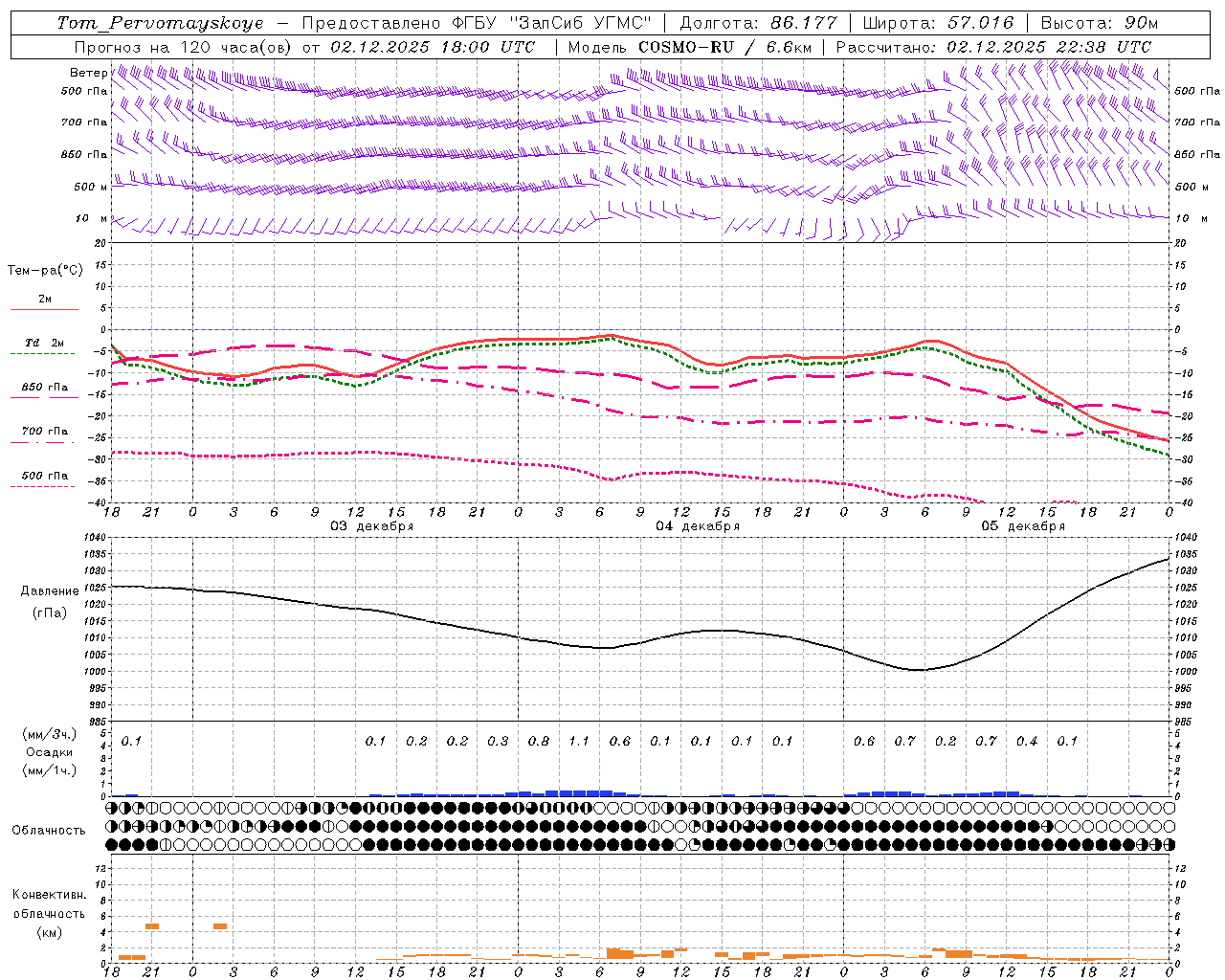
Task: Click the '03 декабря' date label
Action: pos(371,526)
